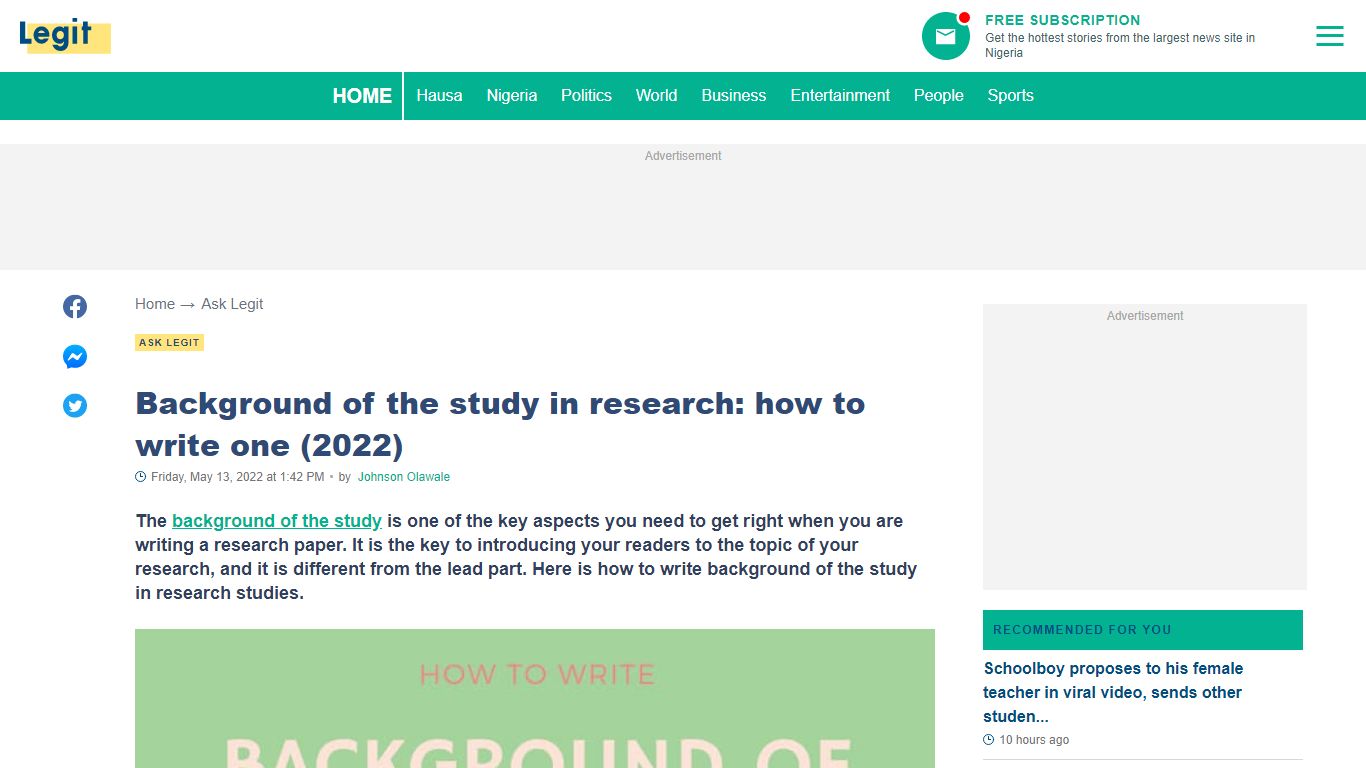Click Ask Legit breadcrumb link

coord(232,304)
